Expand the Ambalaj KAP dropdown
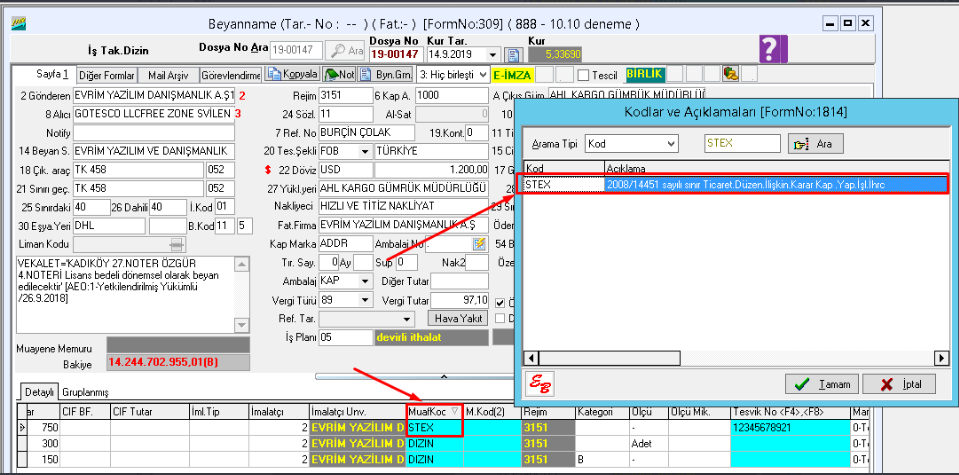959x475 pixels. point(365,281)
